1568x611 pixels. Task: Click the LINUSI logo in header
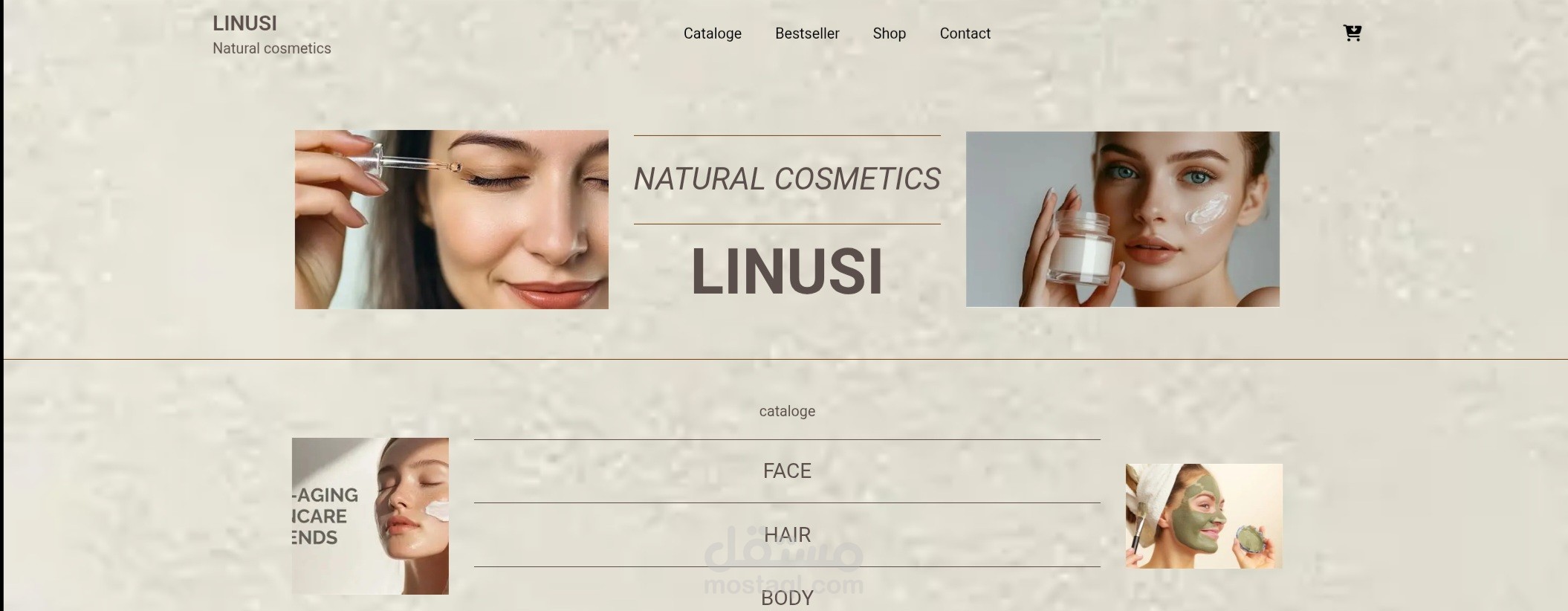tap(244, 24)
